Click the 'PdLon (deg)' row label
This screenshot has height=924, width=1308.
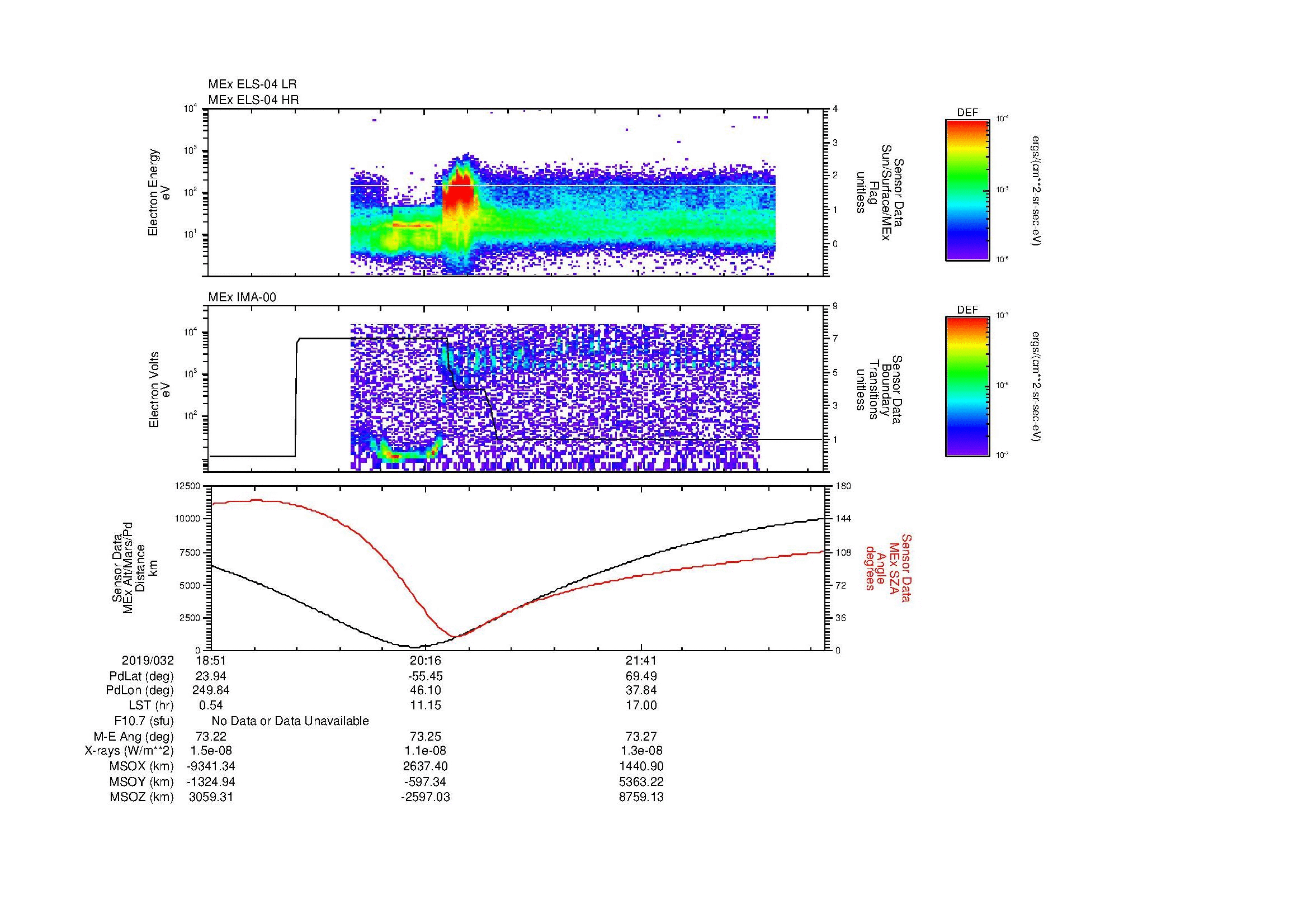point(140,690)
